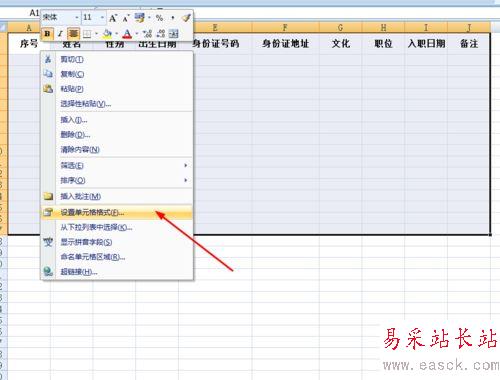Screen dimensions: 500x380
Task: Choose 粘贴(P) Paste from context menu
Action: tap(117, 89)
